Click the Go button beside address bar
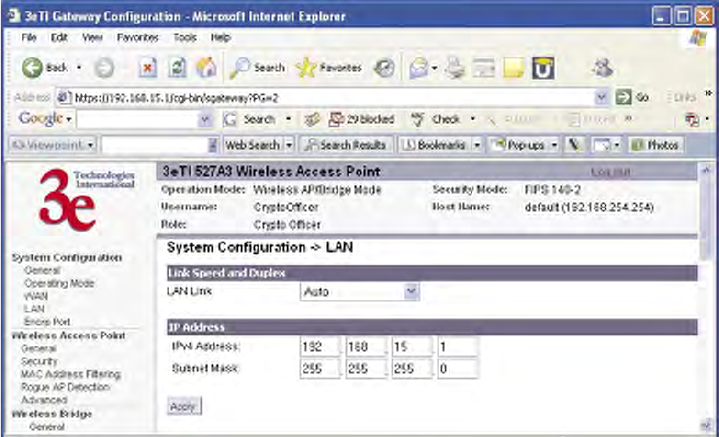This screenshot has height=437, width=719. [x=632, y=97]
